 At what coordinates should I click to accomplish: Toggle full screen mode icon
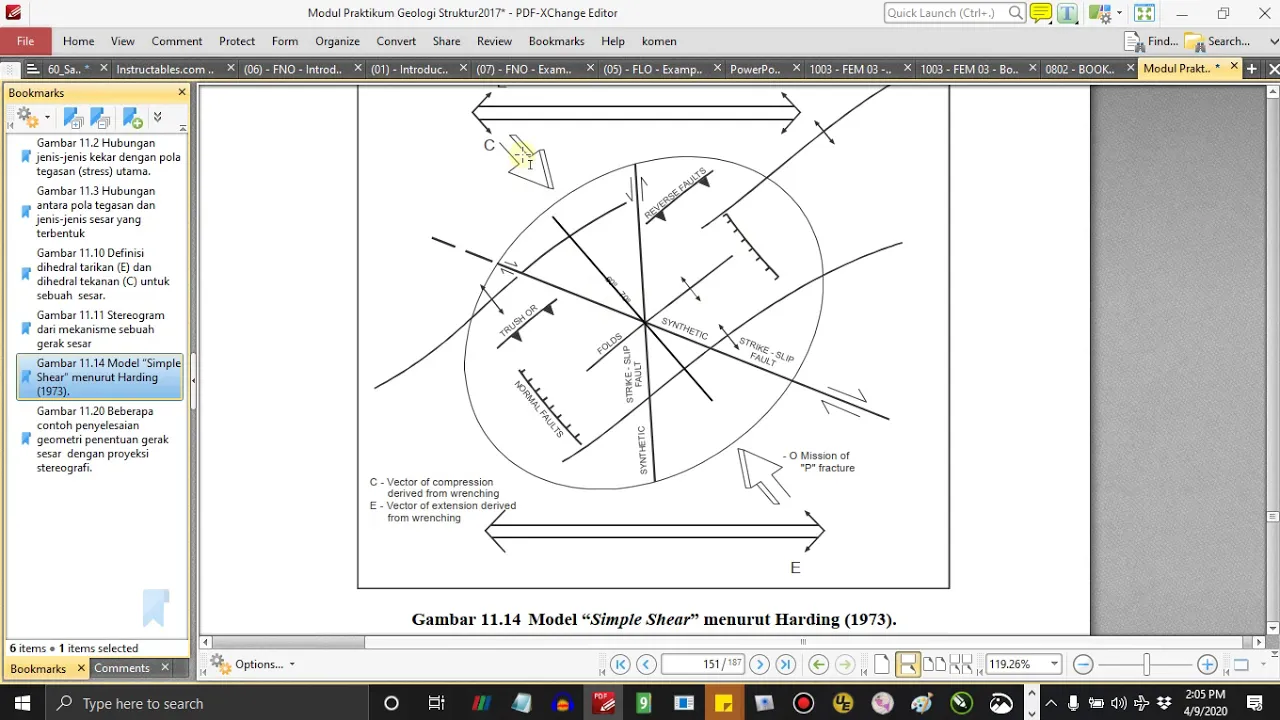[1144, 13]
